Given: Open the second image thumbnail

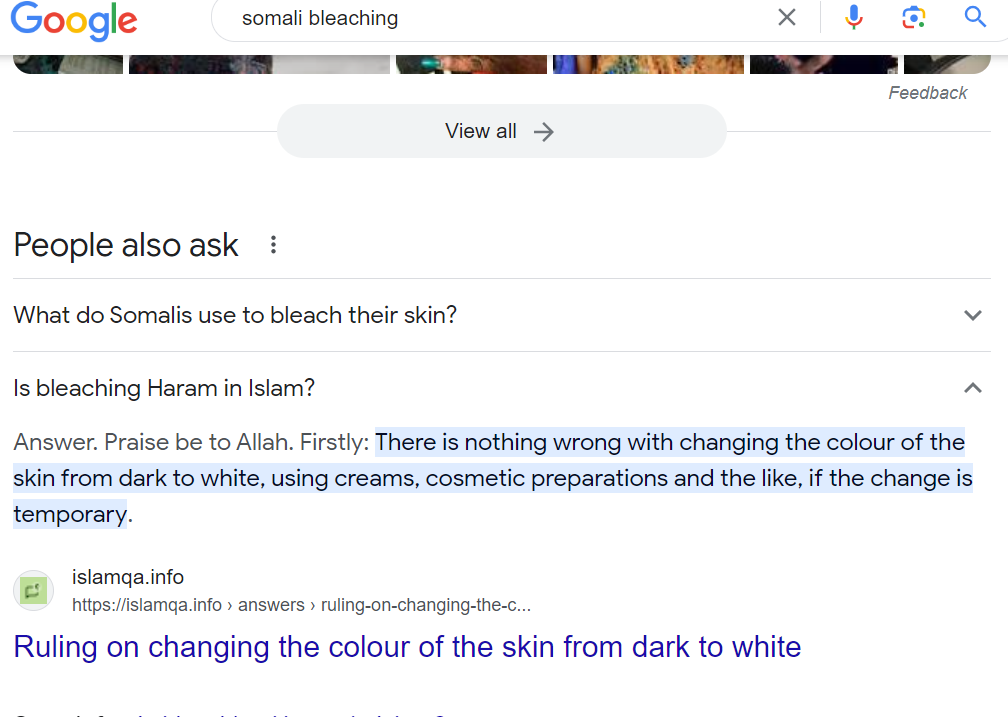Looking at the screenshot, I should (x=259, y=64).
